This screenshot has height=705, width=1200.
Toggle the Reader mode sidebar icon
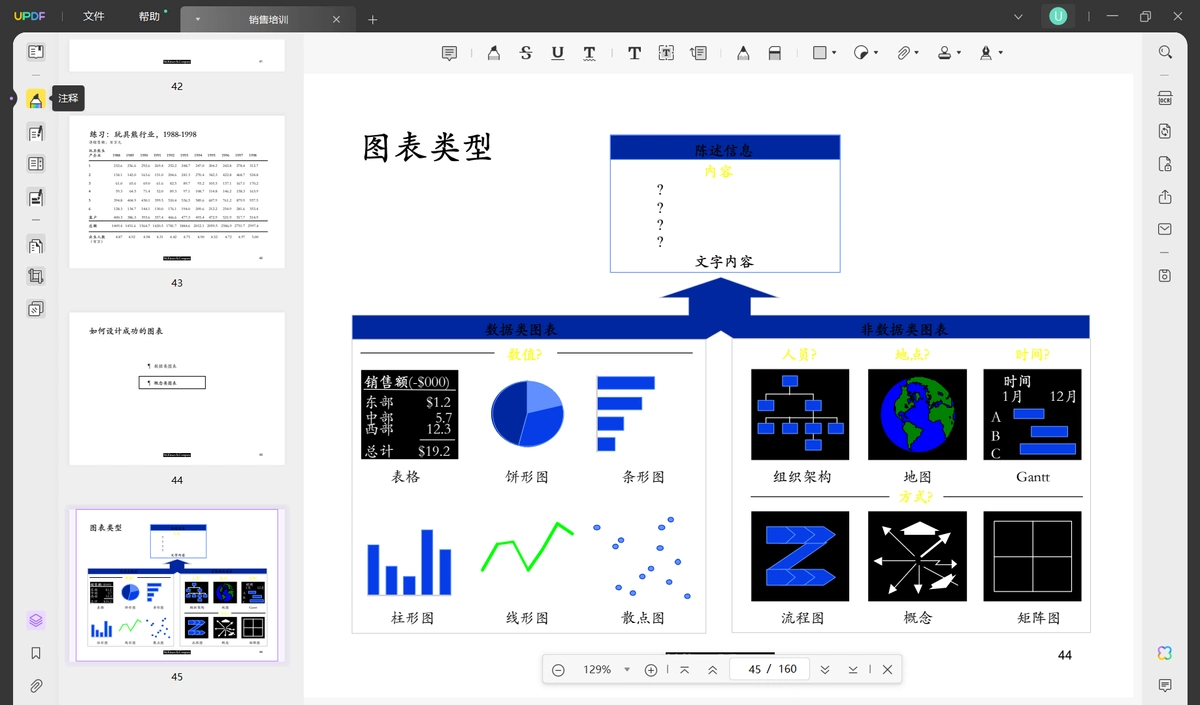(x=36, y=52)
